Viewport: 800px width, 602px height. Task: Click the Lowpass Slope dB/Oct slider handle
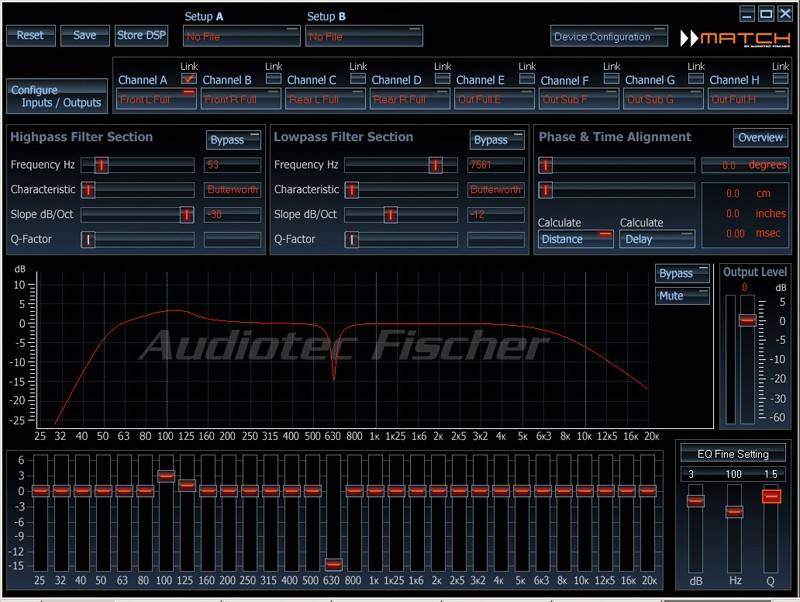(391, 215)
